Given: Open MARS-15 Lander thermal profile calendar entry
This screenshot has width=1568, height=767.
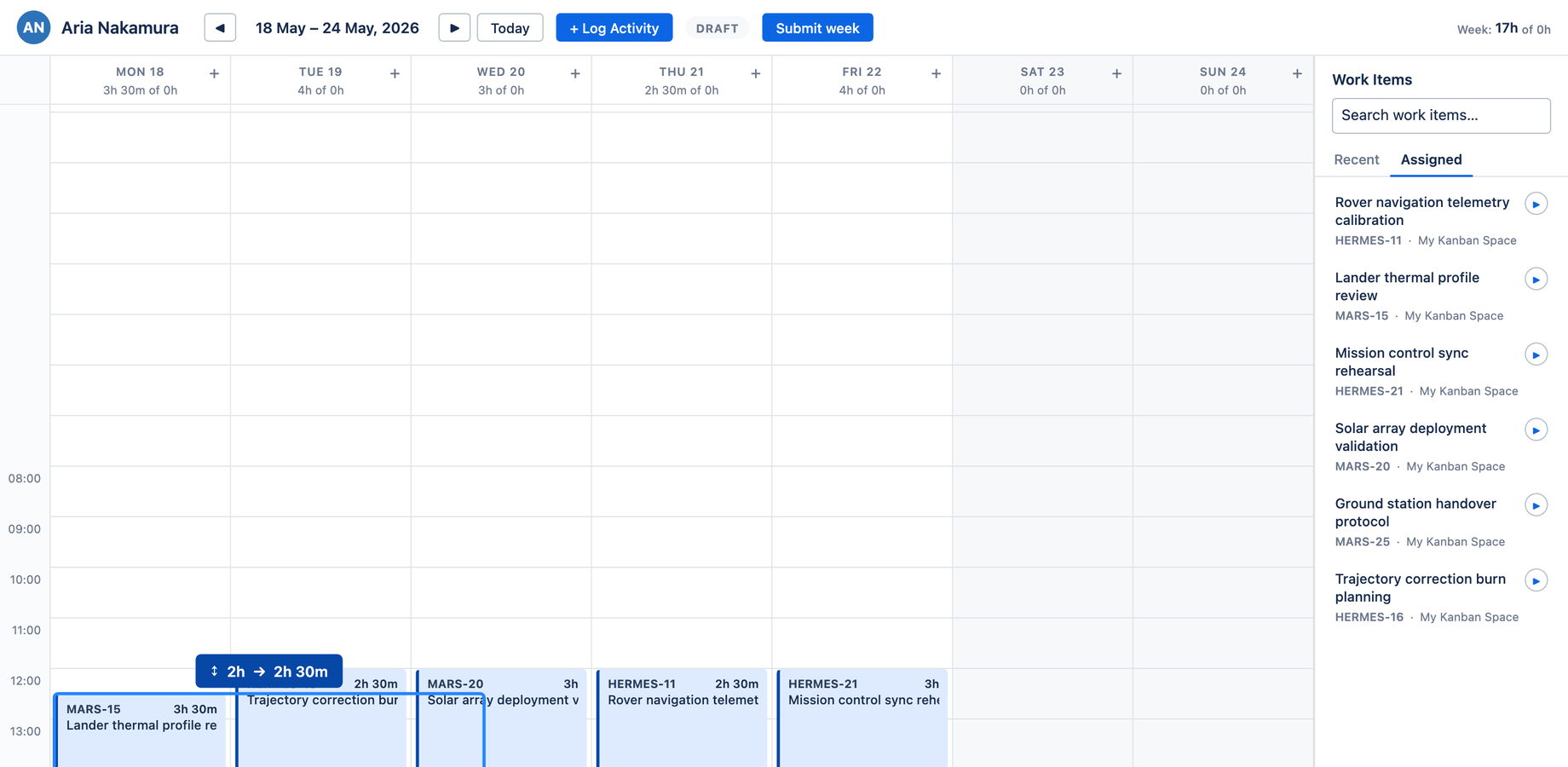Looking at the screenshot, I should [141, 731].
